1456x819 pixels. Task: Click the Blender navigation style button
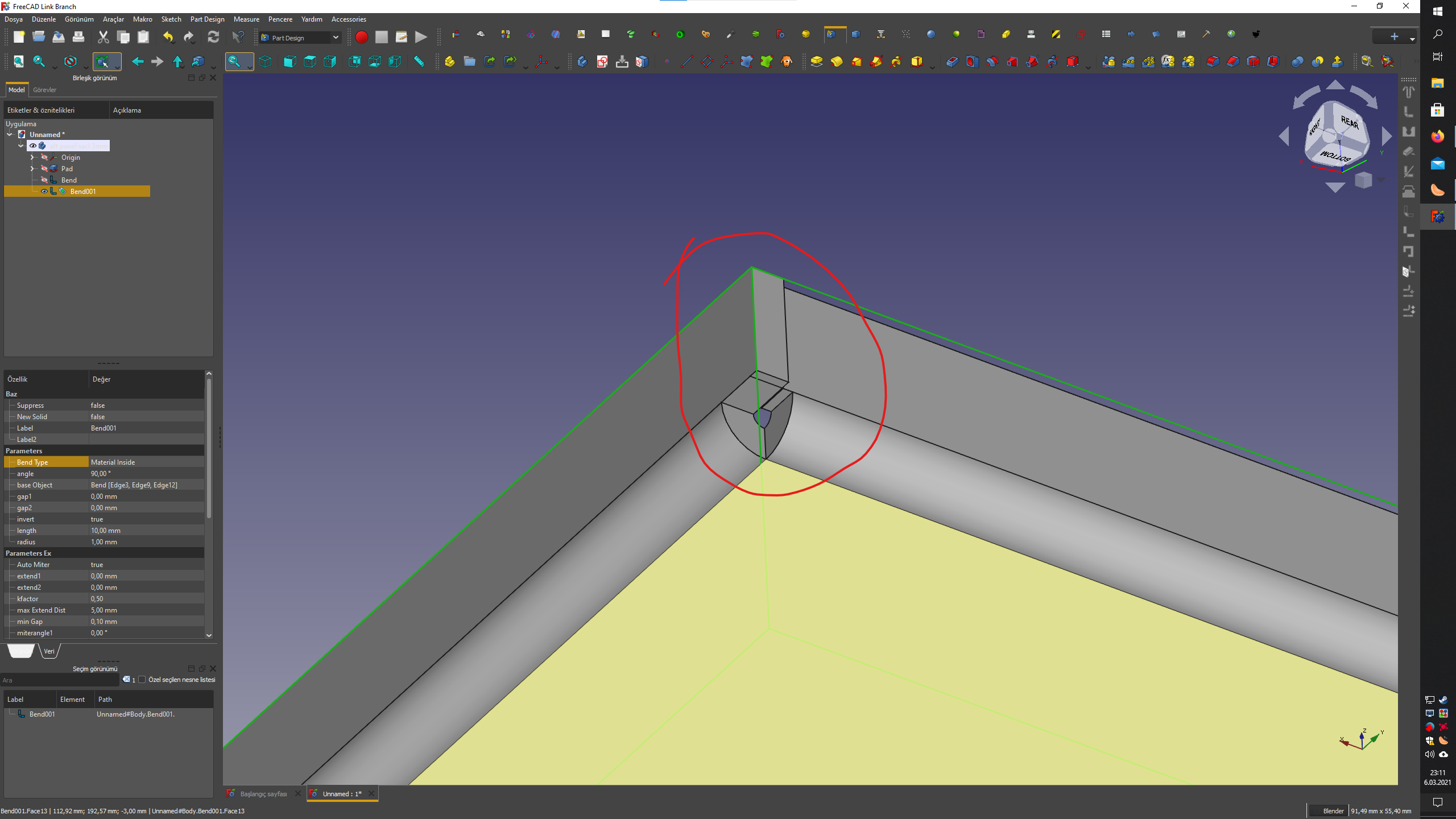click(x=1329, y=811)
